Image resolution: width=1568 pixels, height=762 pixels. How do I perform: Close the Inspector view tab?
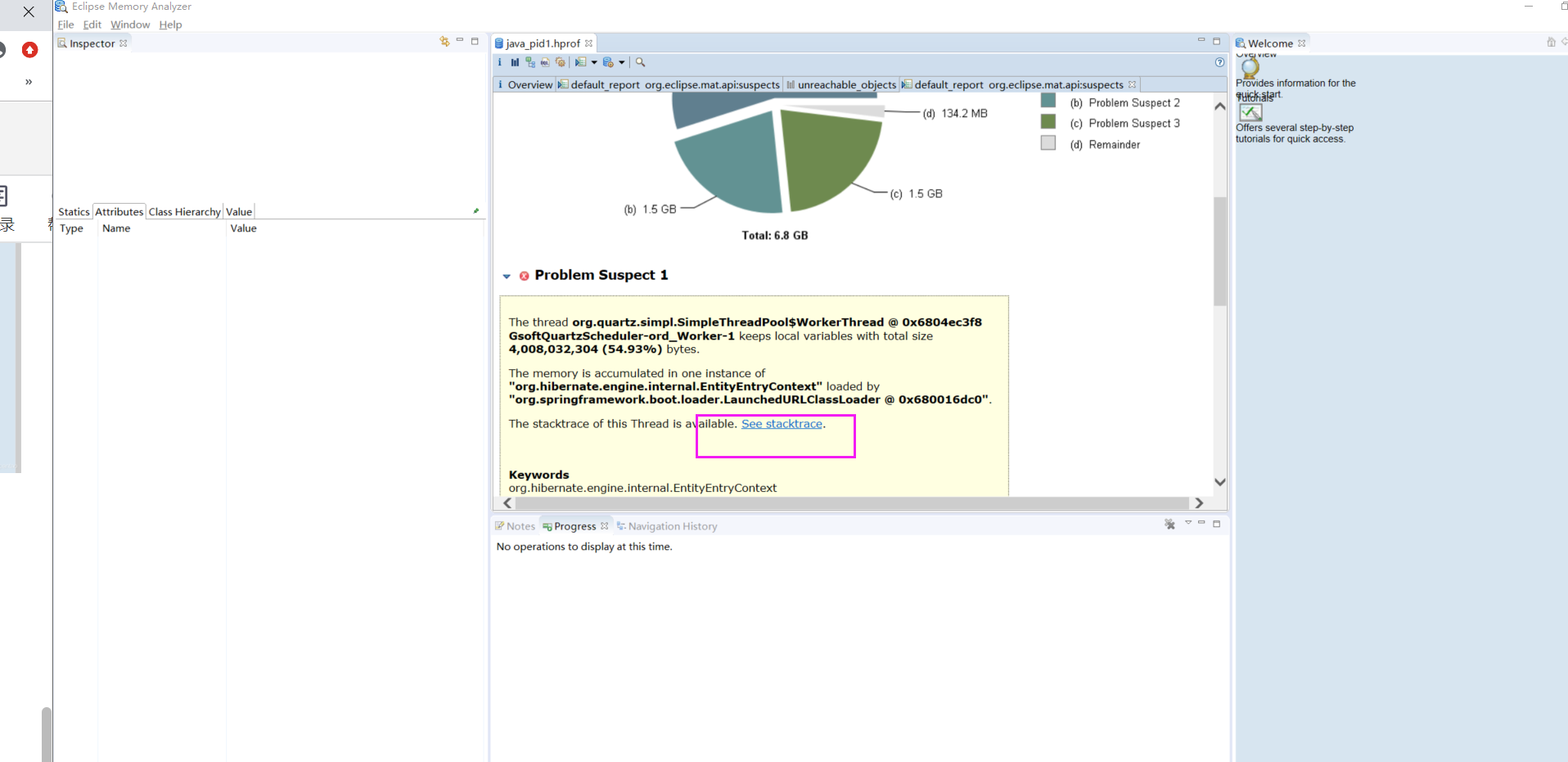124,43
